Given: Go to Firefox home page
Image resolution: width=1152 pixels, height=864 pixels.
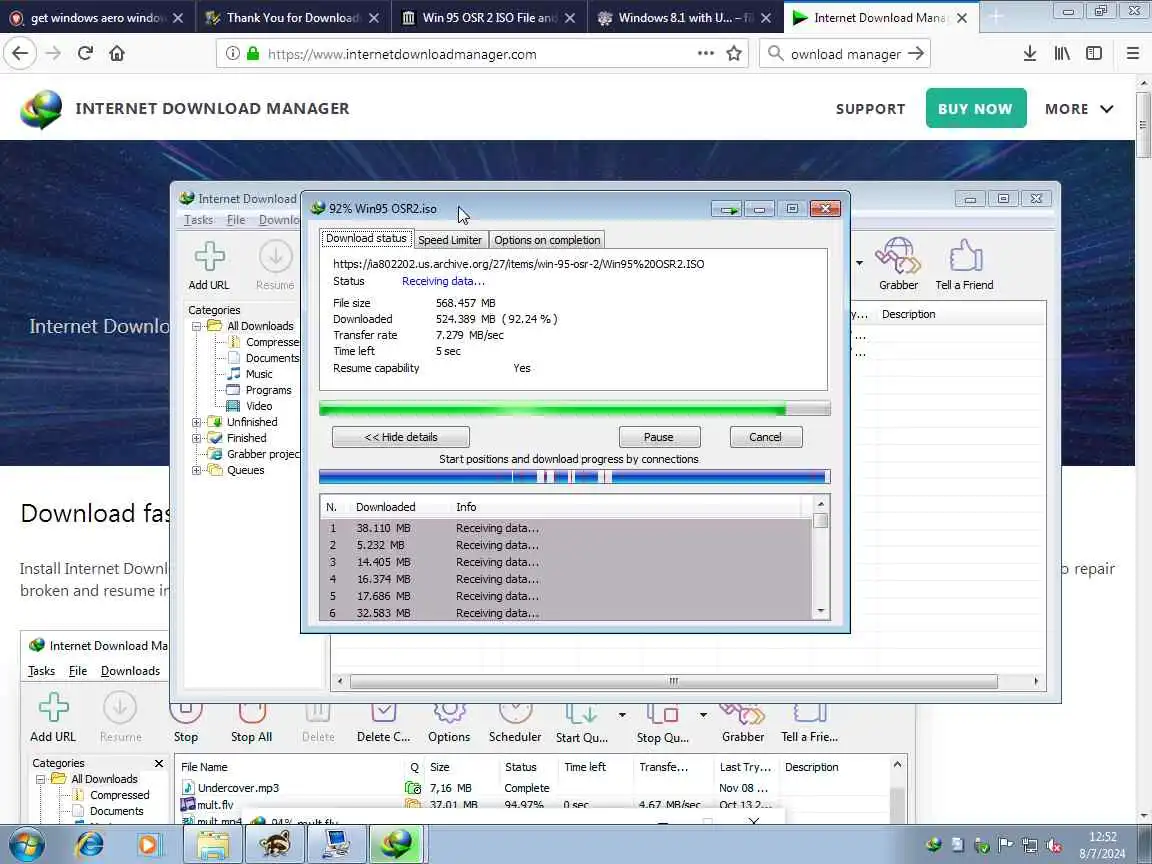Looking at the screenshot, I should pos(117,53).
